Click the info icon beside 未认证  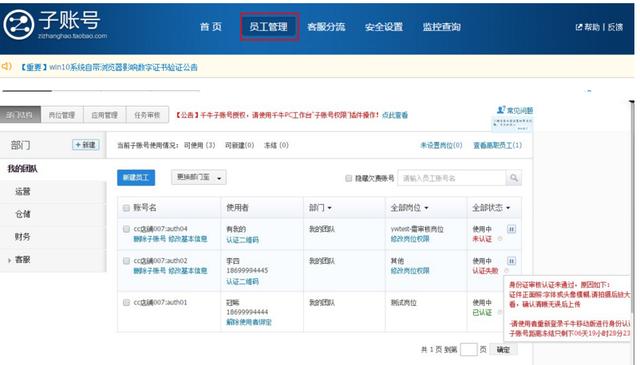click(x=500, y=239)
